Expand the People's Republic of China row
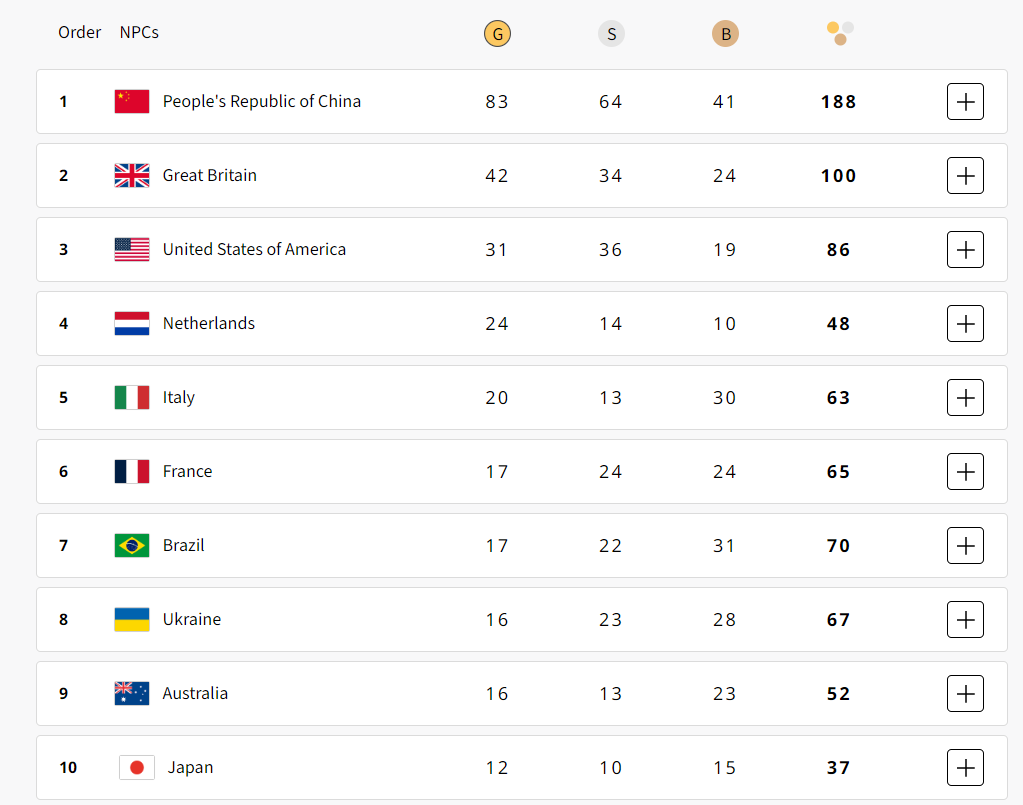The width and height of the screenshot is (1023, 805). click(965, 101)
